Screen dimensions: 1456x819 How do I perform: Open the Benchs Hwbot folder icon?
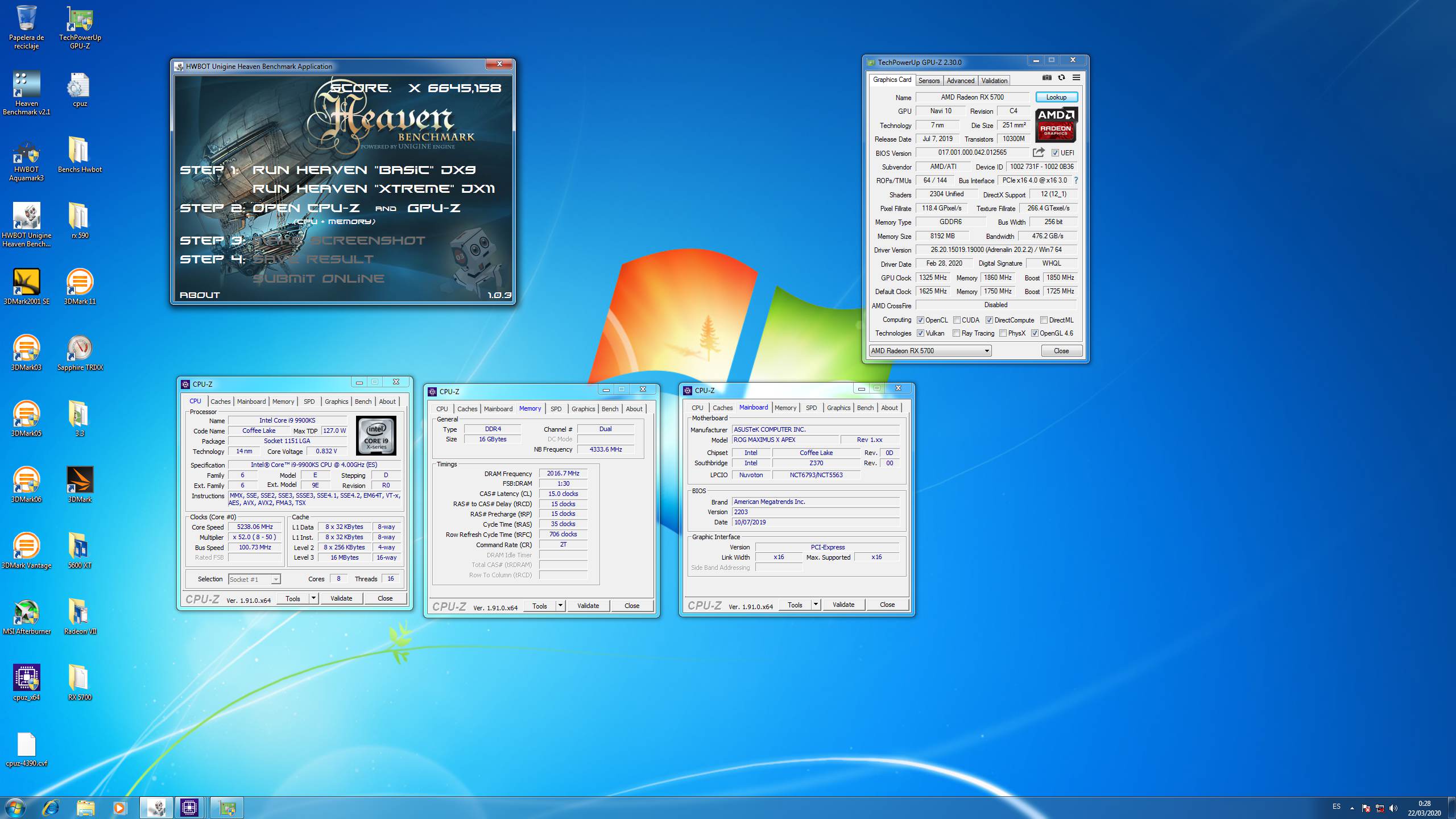coord(80,155)
